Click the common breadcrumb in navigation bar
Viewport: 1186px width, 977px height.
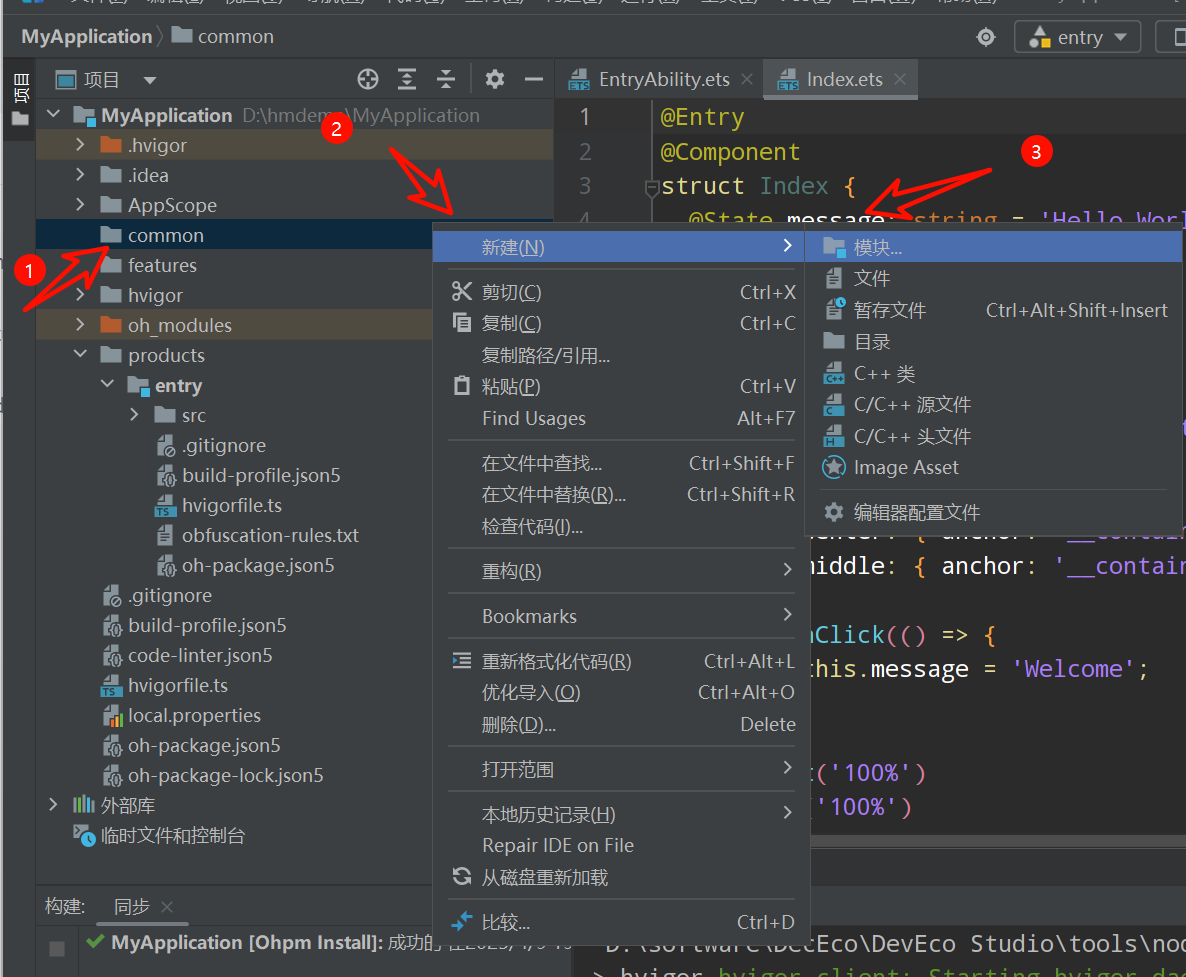coord(222,36)
